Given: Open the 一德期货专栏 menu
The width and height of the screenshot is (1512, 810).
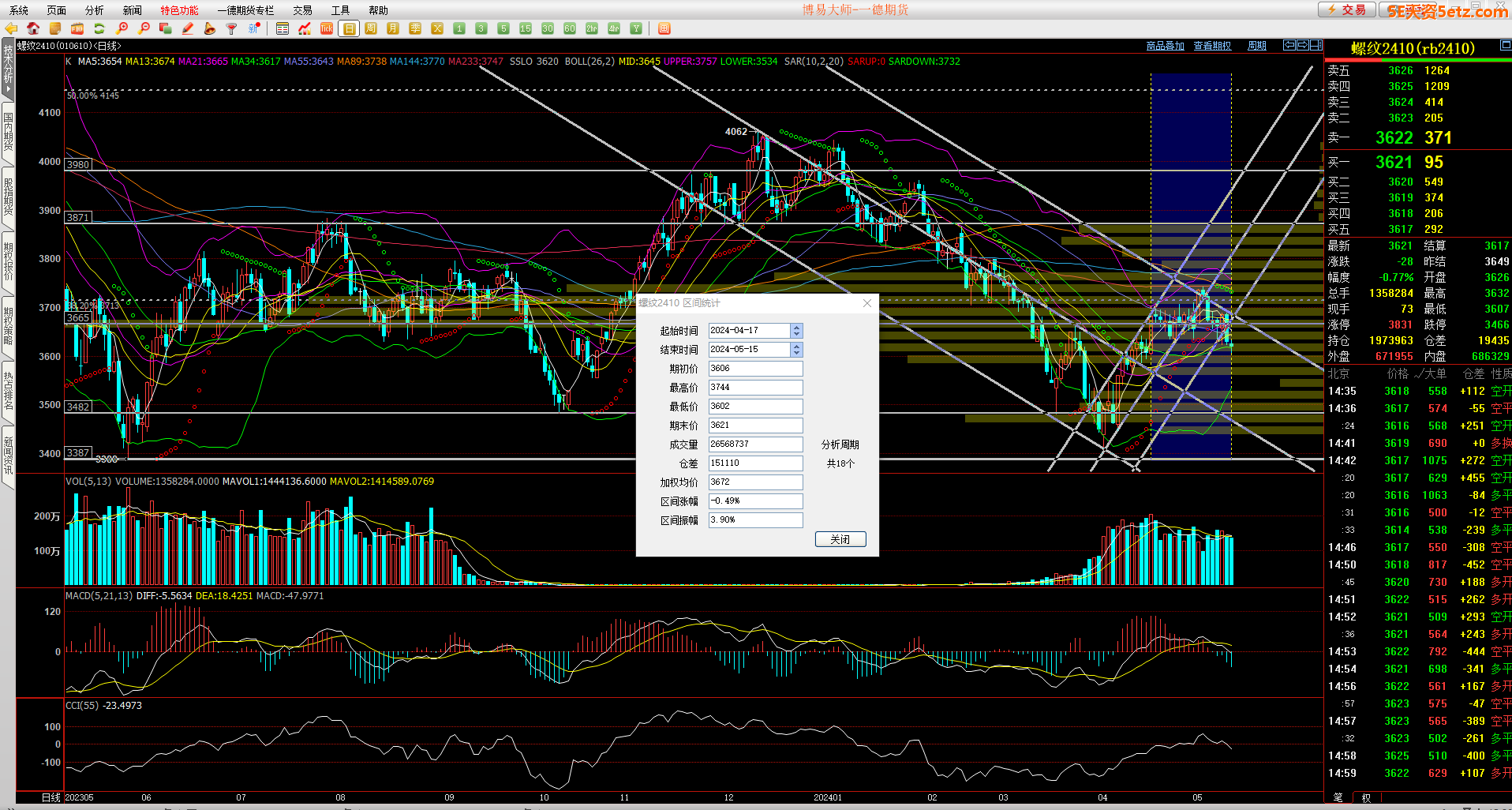Looking at the screenshot, I should [x=246, y=10].
